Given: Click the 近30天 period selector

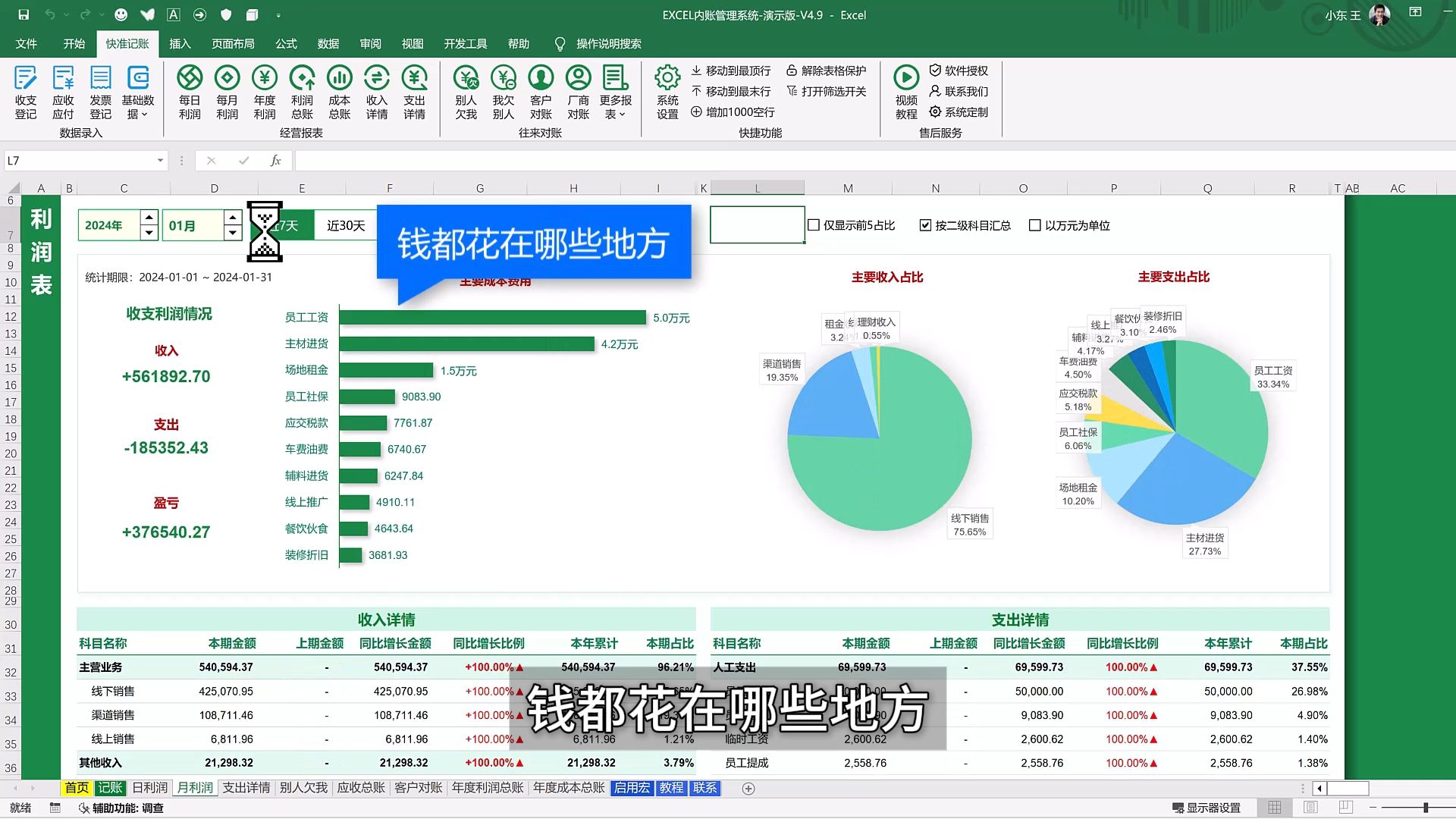Looking at the screenshot, I should (x=345, y=225).
